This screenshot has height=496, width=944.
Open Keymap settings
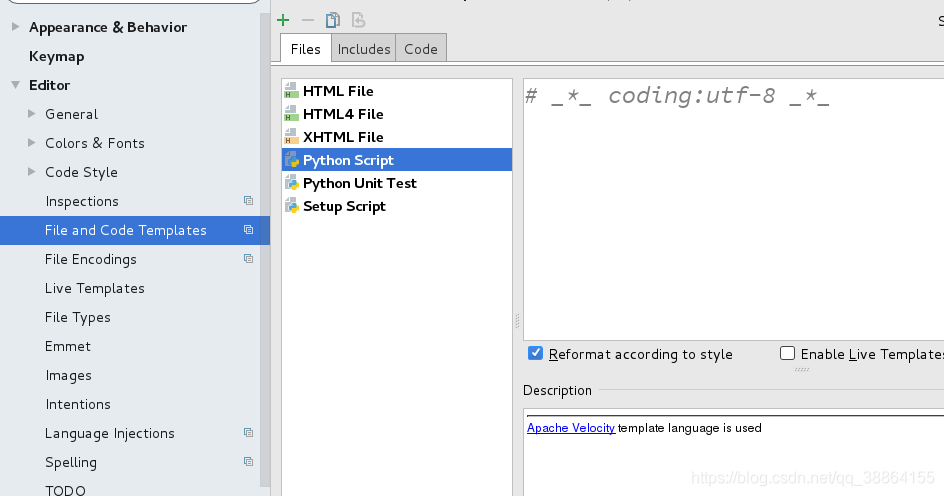(x=57, y=57)
